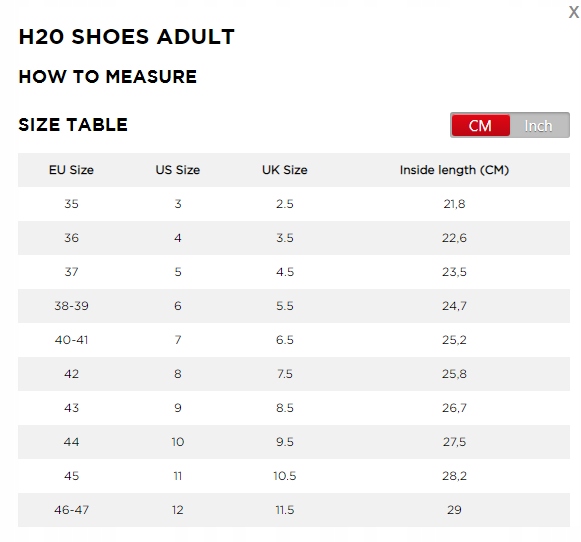Select the UK size 6.5 cell
The width and height of the screenshot is (581, 542).
[285, 340]
